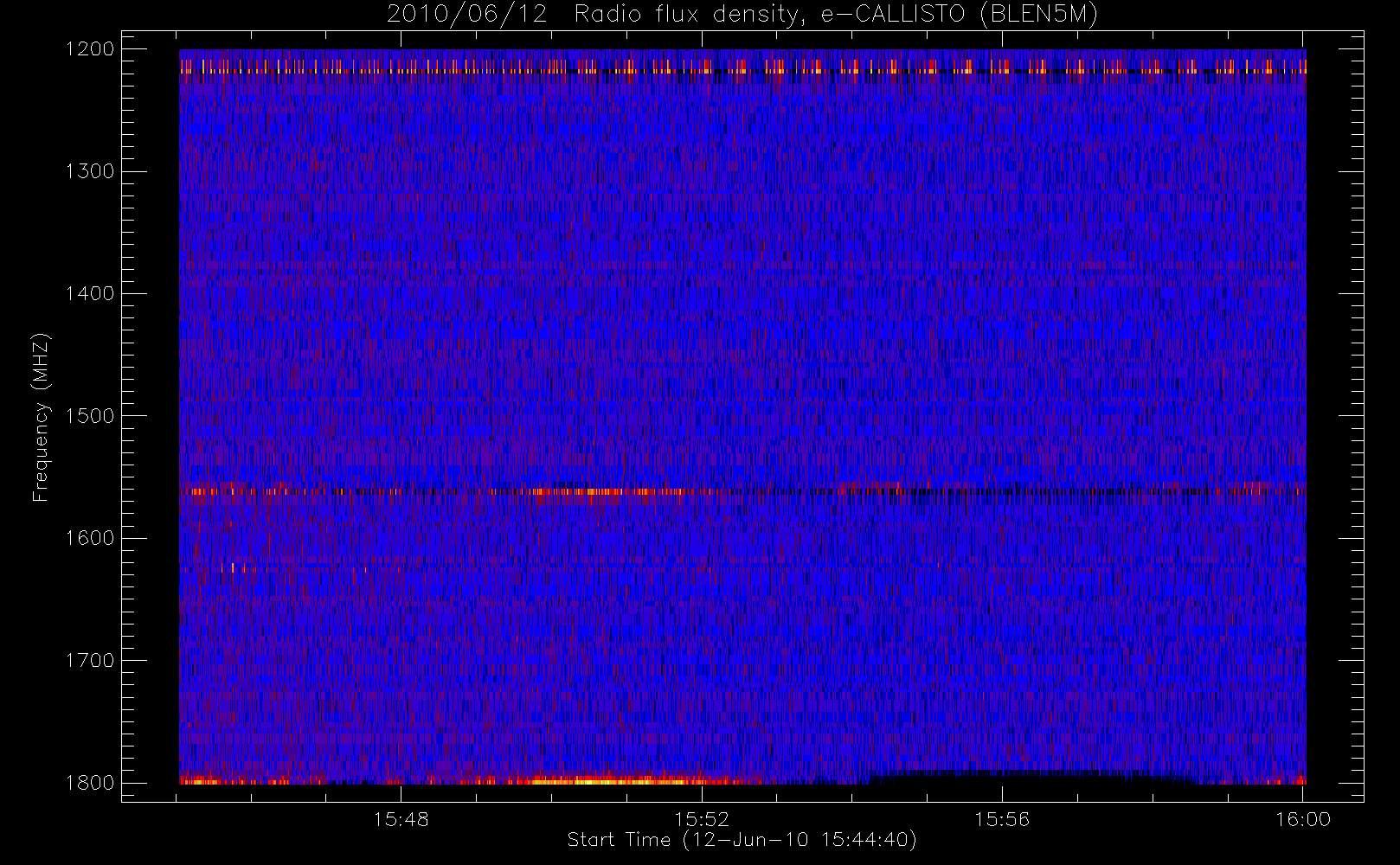Click the 1700 frequency tick label
1400x865 pixels.
(90, 660)
